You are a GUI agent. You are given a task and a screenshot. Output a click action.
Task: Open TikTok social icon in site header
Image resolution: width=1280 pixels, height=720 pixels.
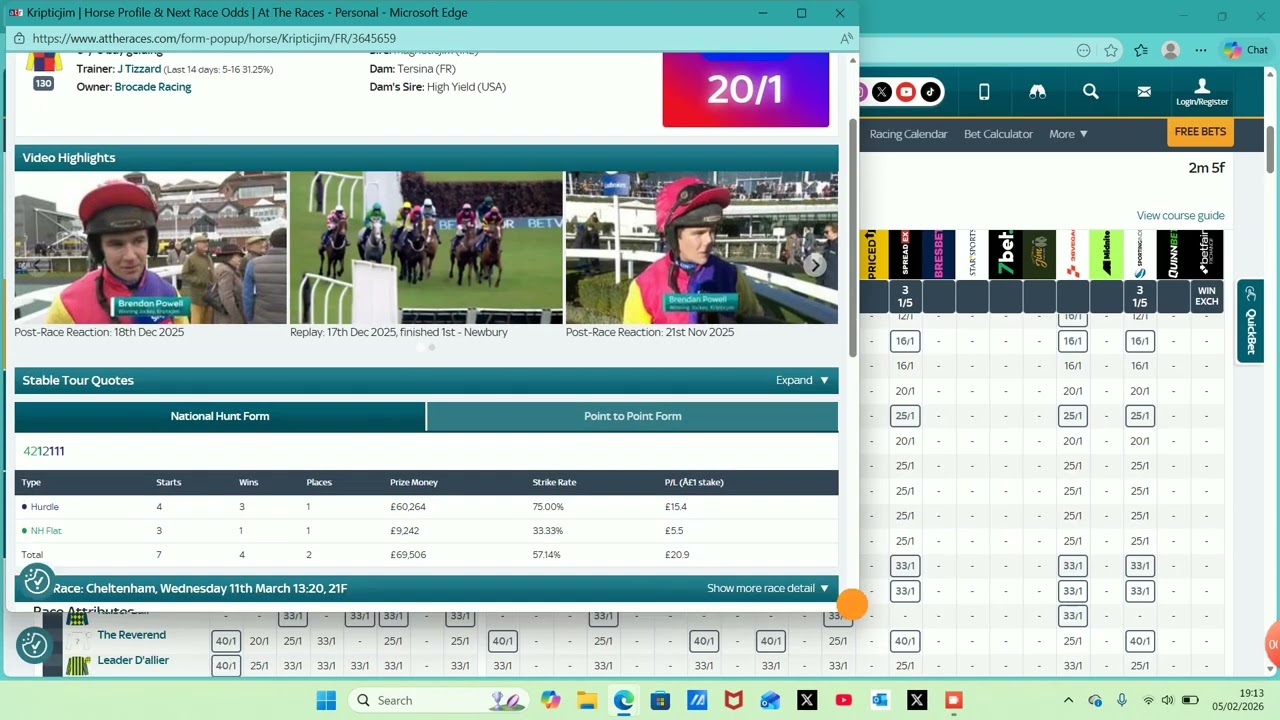(930, 92)
